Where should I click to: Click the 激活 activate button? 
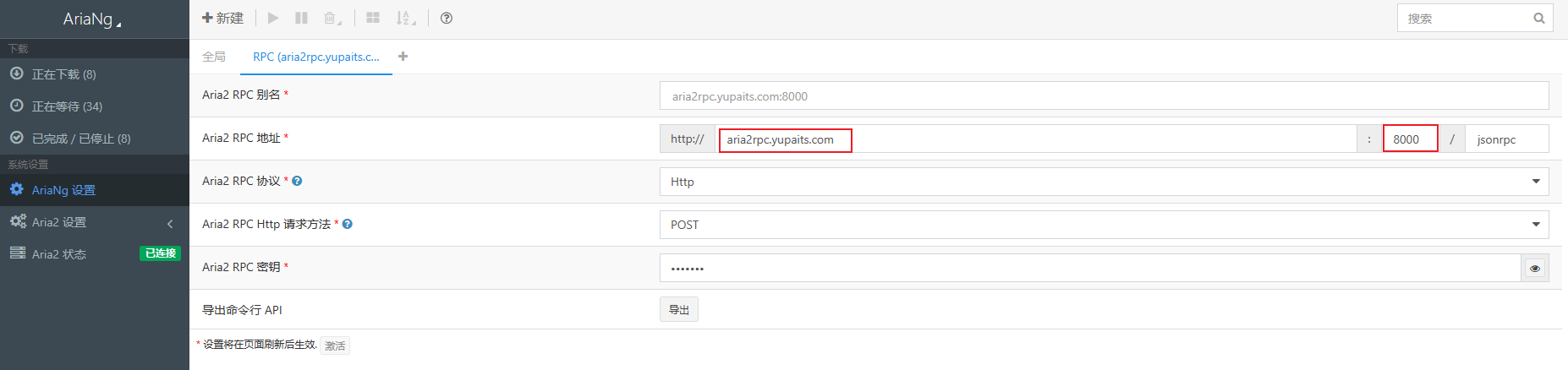click(335, 346)
